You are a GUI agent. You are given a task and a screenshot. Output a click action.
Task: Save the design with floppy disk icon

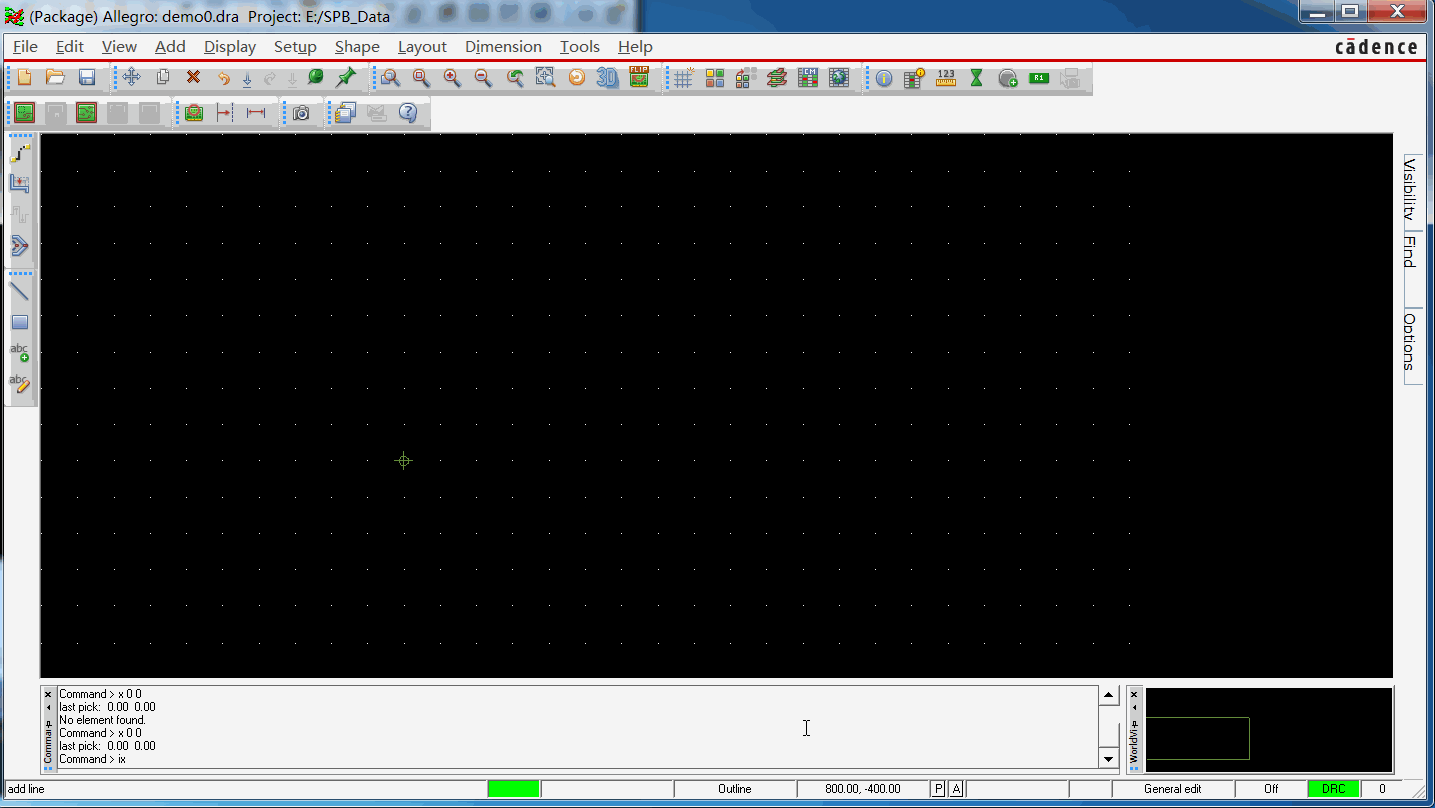coord(87,78)
